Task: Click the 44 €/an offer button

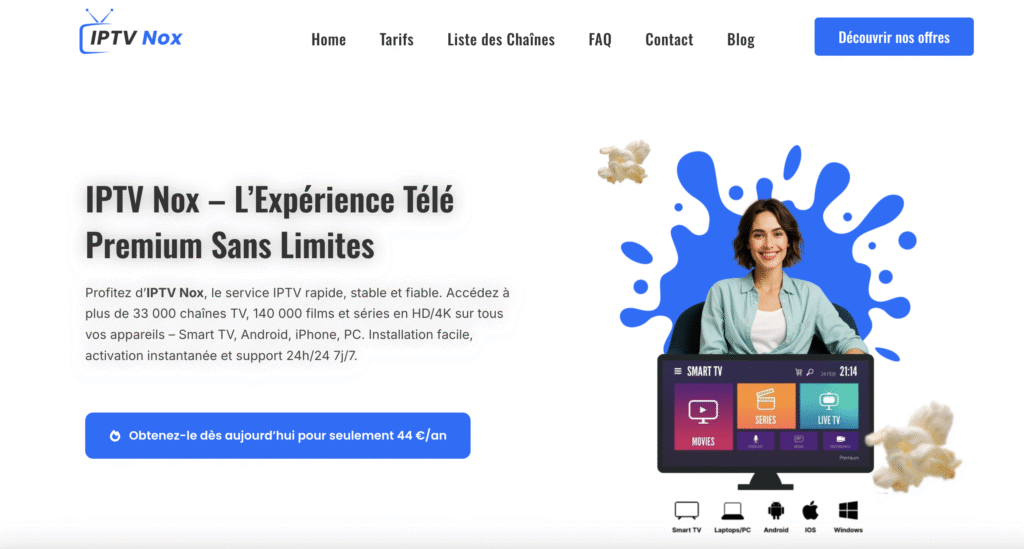Action: 278,435
